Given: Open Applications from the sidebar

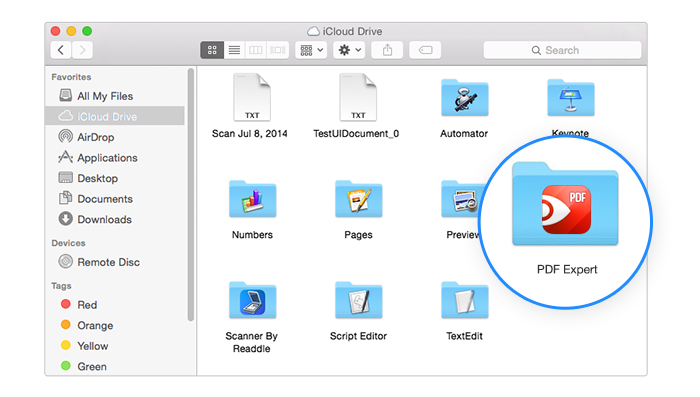Looking at the screenshot, I should 115,158.
